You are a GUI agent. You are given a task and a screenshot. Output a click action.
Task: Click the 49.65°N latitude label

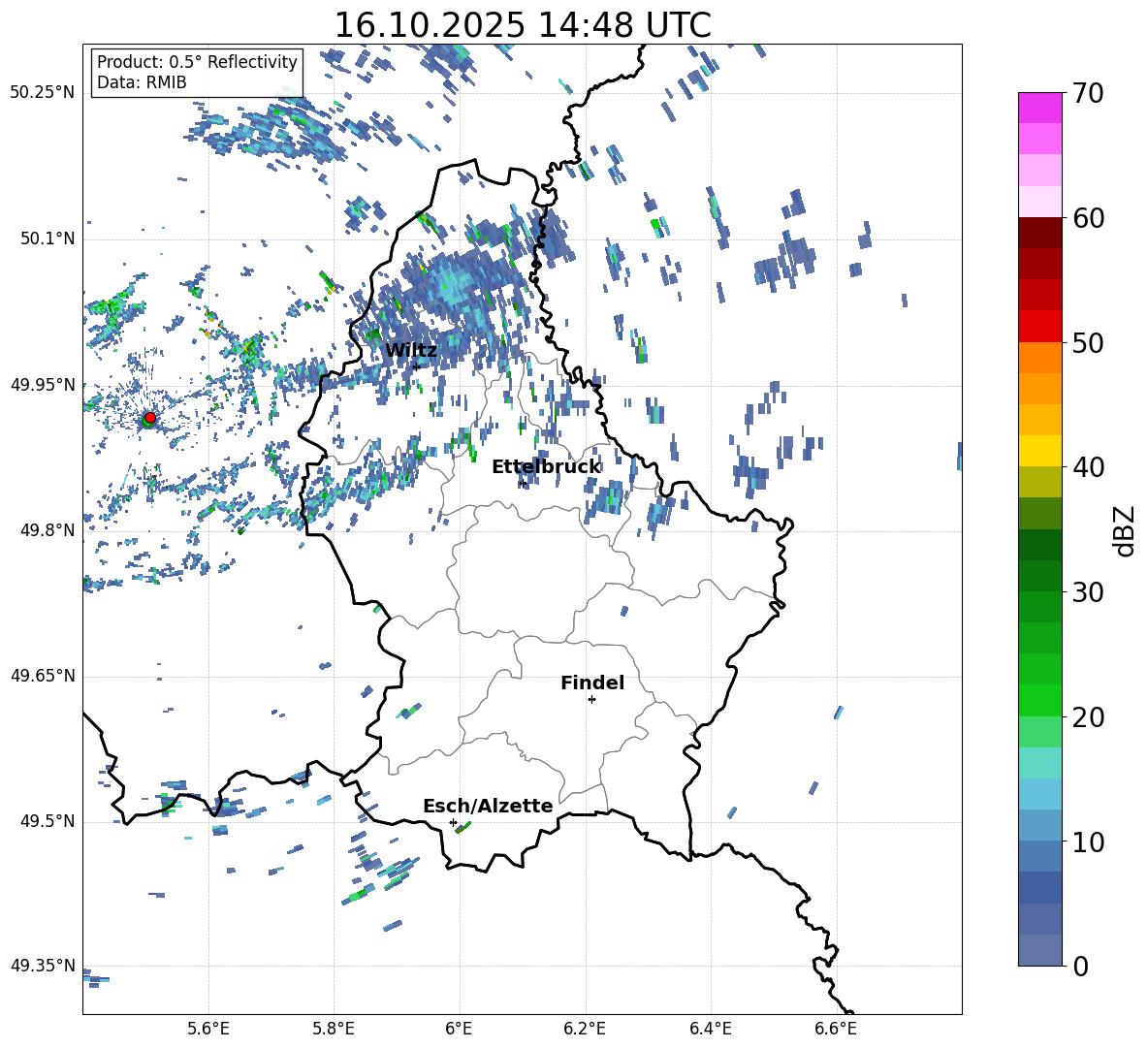tap(43, 676)
